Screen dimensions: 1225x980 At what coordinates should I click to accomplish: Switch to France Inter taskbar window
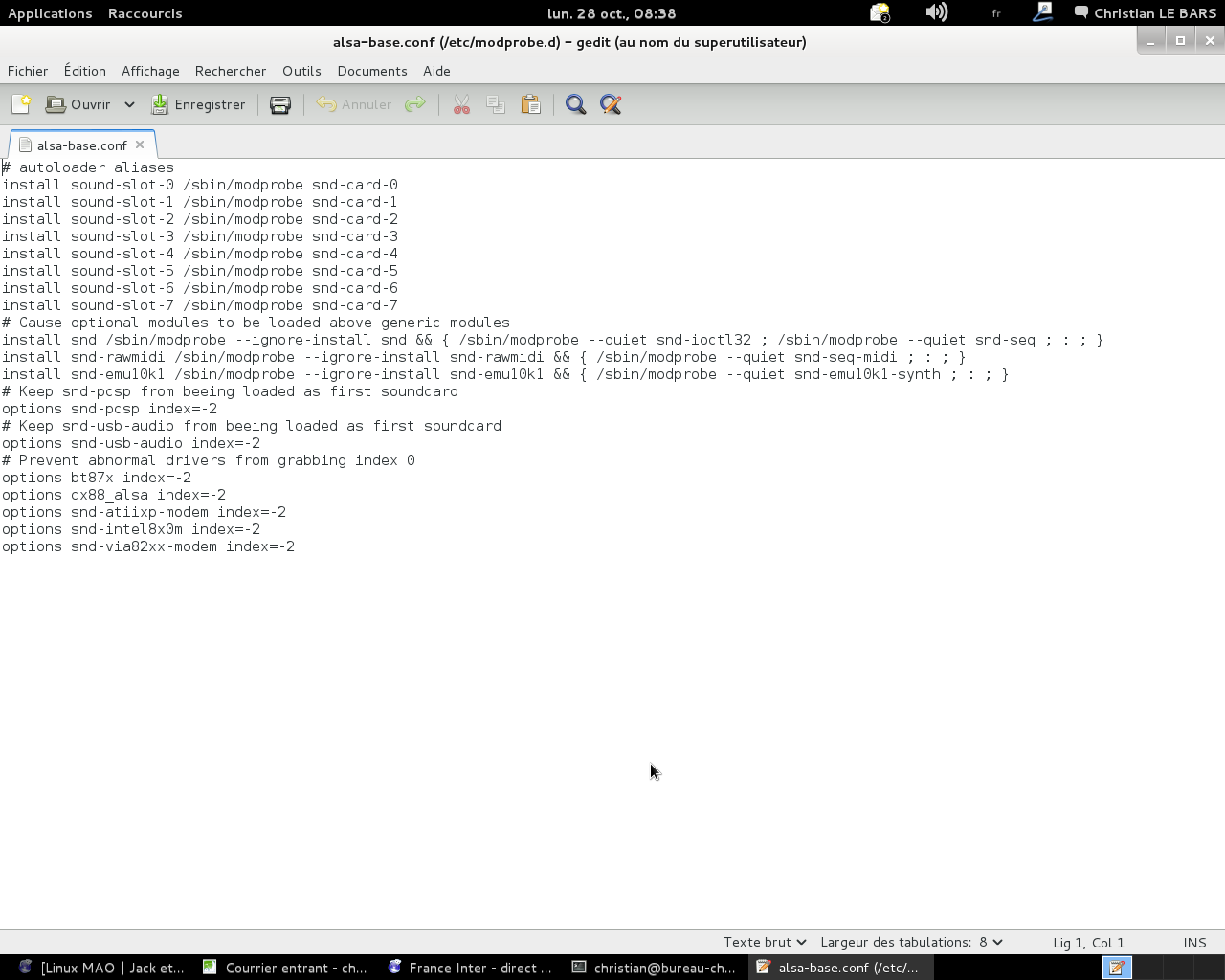pyautogui.click(x=470, y=968)
